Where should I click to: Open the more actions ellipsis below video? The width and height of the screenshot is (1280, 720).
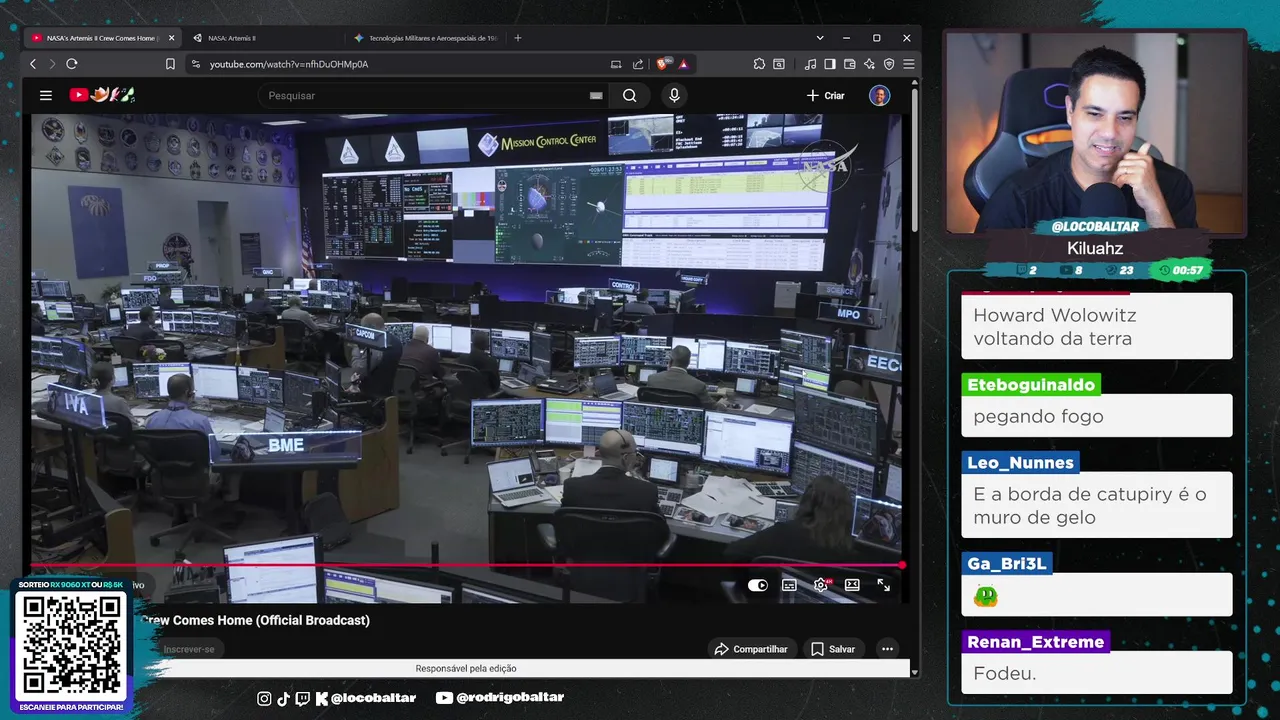click(x=887, y=649)
